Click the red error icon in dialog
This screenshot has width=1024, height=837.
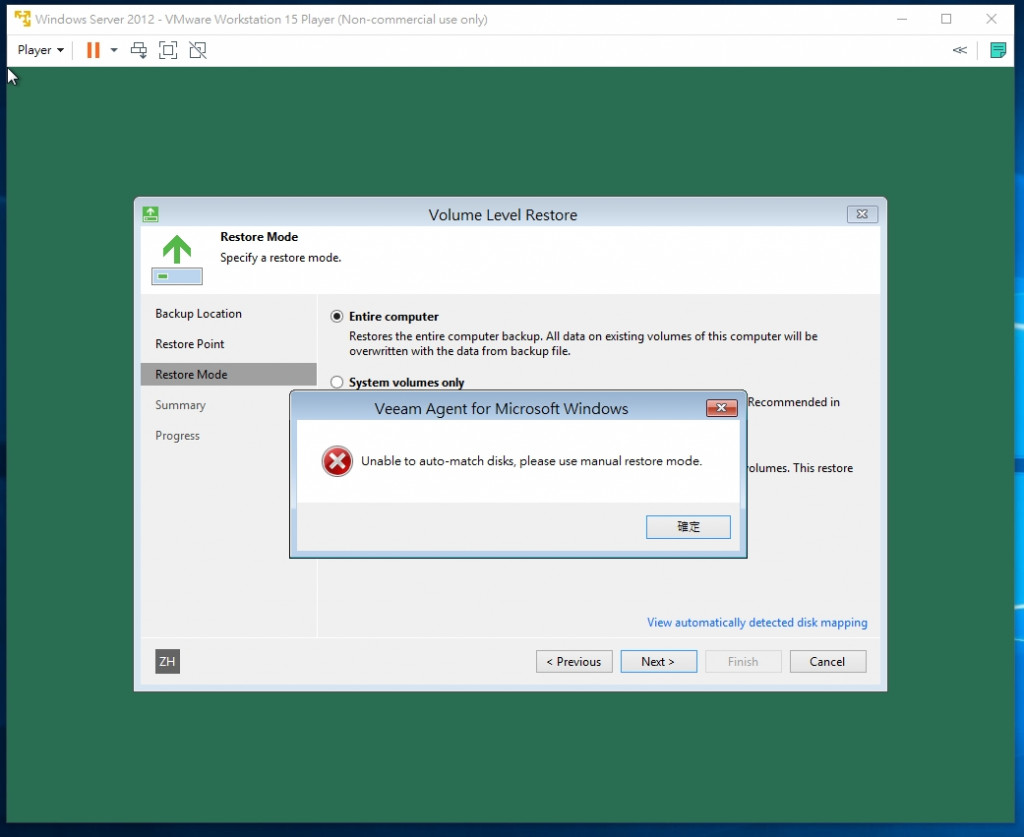(x=337, y=462)
